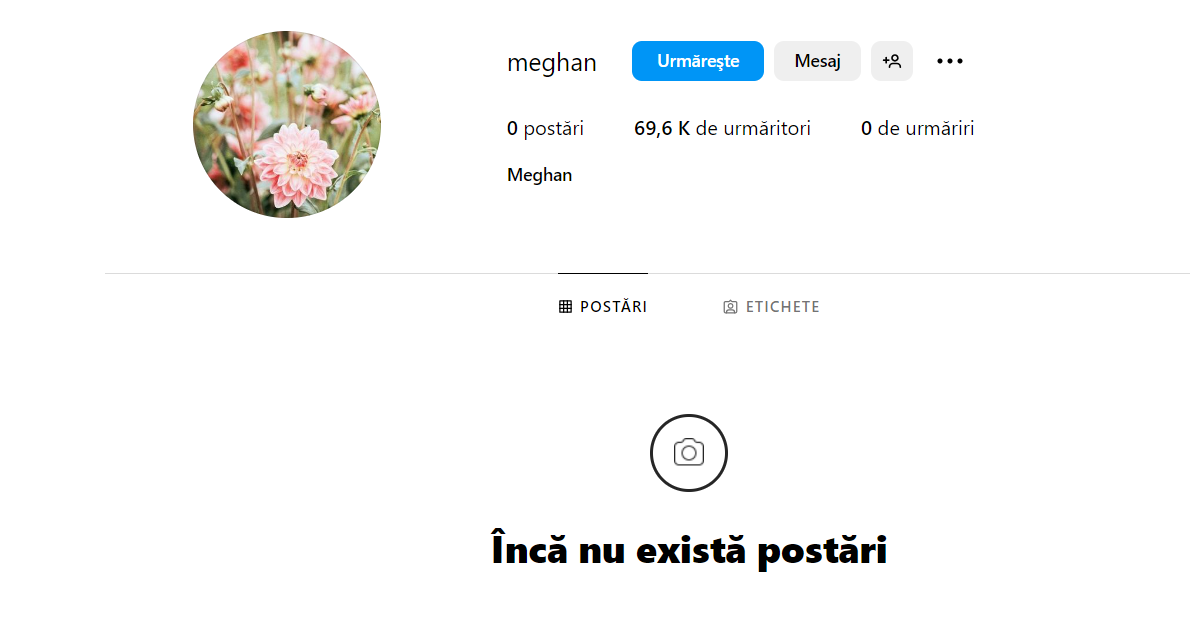Open the 0 de urmăriri list
Image resolution: width=1190 pixels, height=643 pixels.
[917, 129]
